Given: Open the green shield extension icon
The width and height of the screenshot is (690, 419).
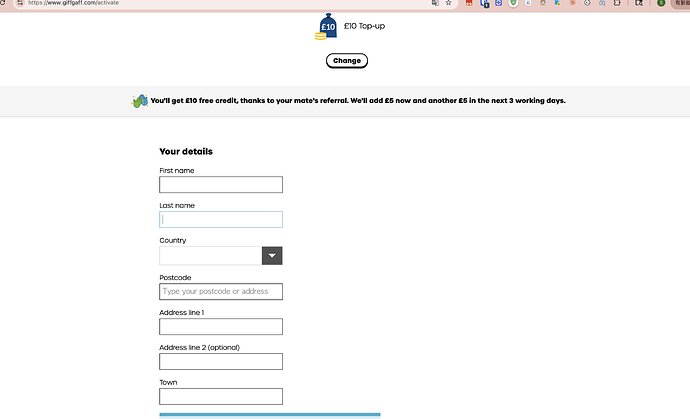Looking at the screenshot, I should tap(513, 3).
